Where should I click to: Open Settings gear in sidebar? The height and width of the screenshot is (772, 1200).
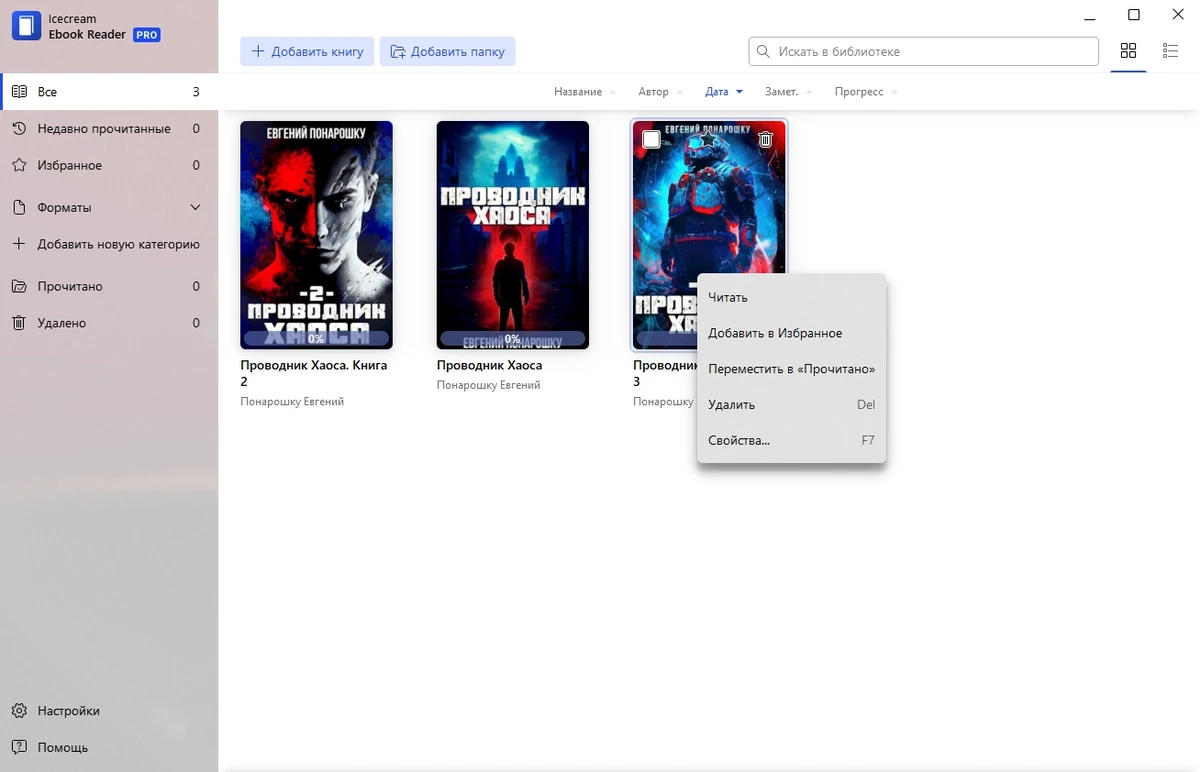coord(19,711)
